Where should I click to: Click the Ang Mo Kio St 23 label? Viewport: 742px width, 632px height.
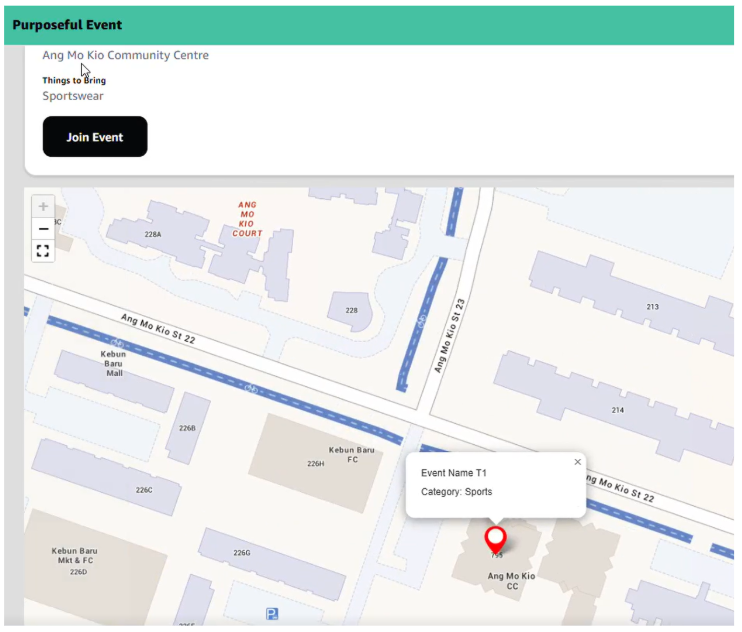[x=451, y=335]
